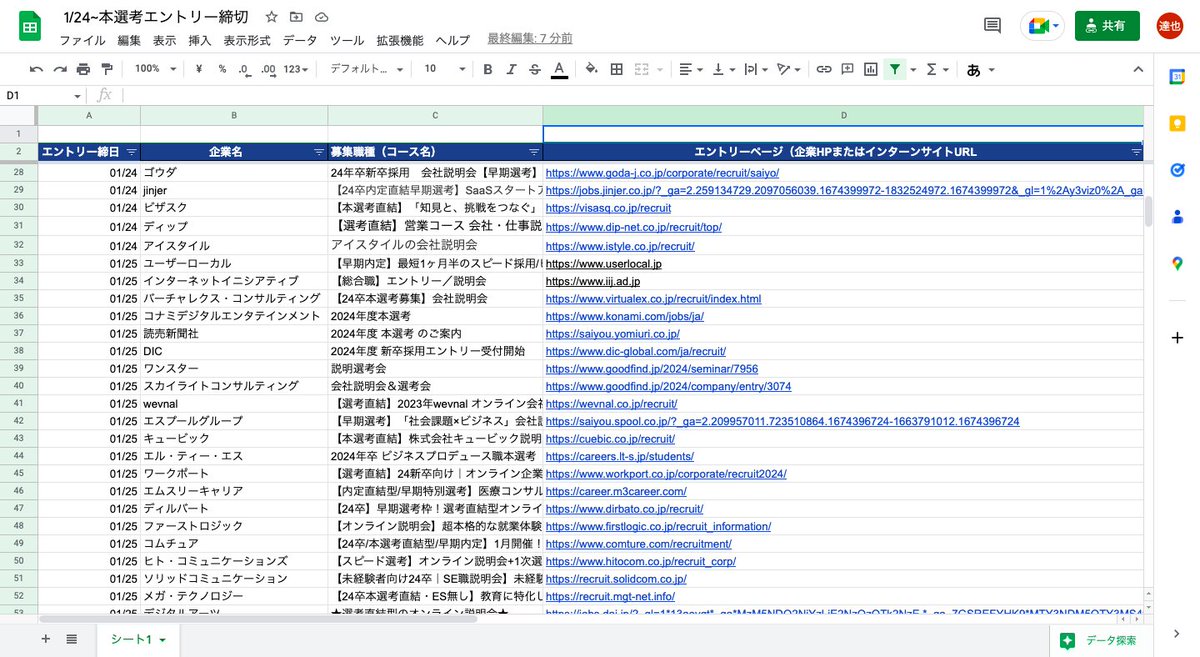Open the visasq.co.jp/recruit link
This screenshot has height=657, width=1200.
pyautogui.click(x=608, y=208)
